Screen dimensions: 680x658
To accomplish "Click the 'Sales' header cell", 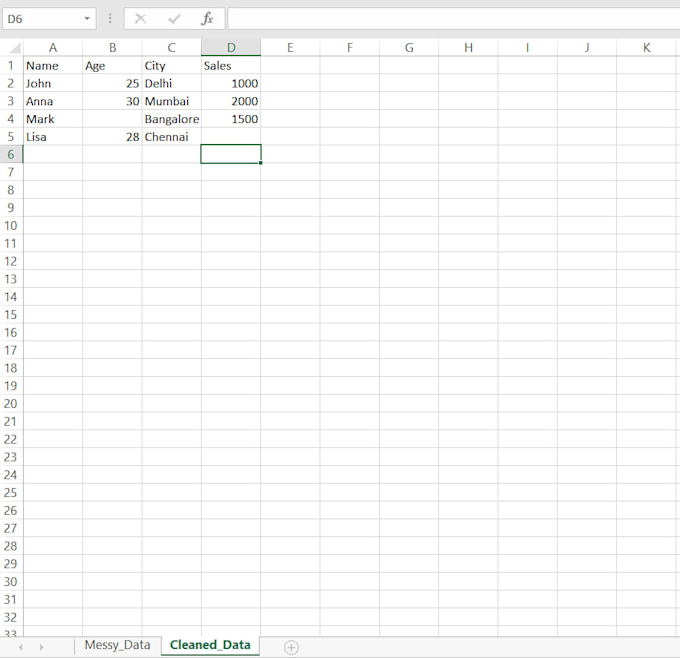I will (231, 65).
